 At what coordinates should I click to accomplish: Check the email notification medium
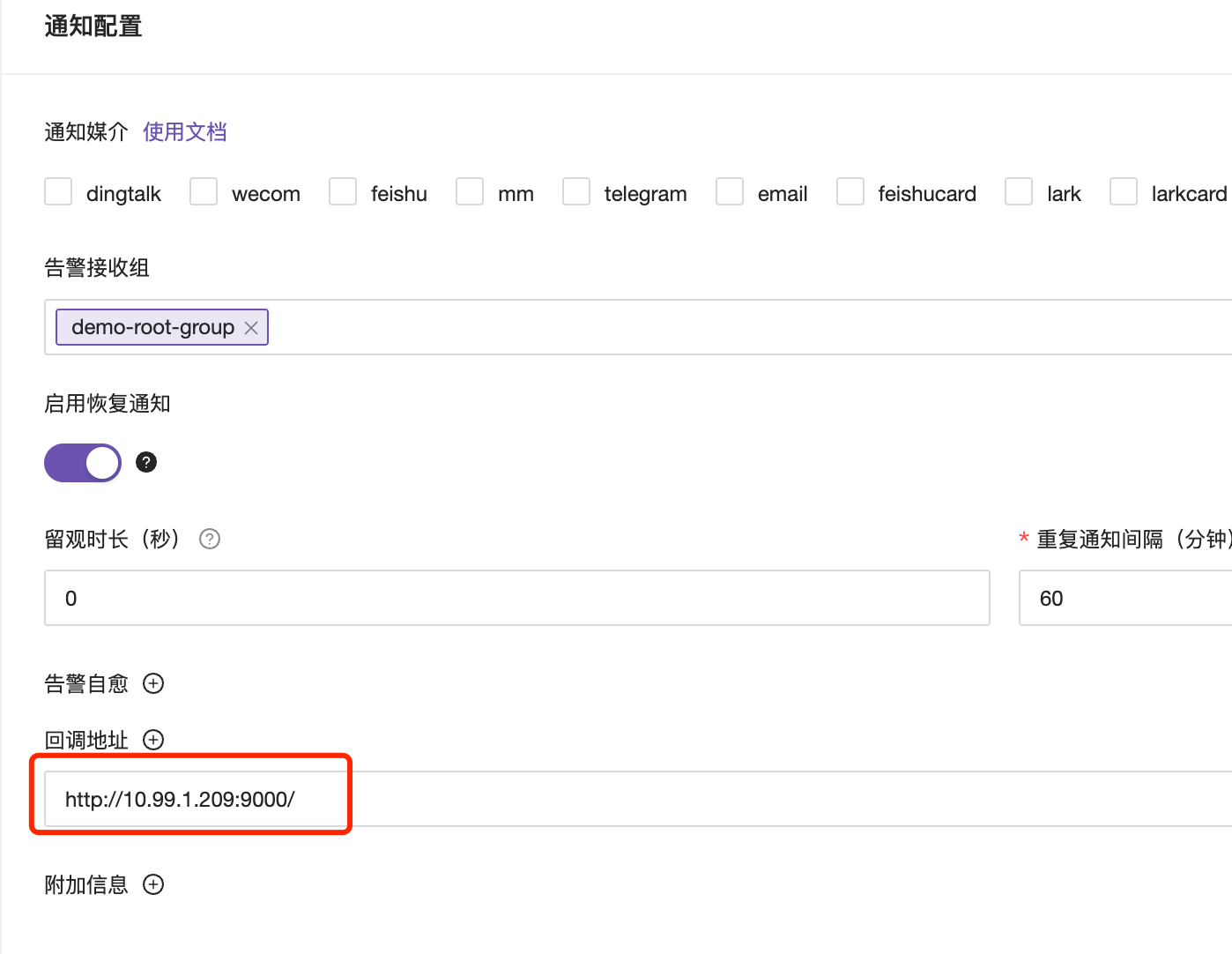click(x=730, y=191)
